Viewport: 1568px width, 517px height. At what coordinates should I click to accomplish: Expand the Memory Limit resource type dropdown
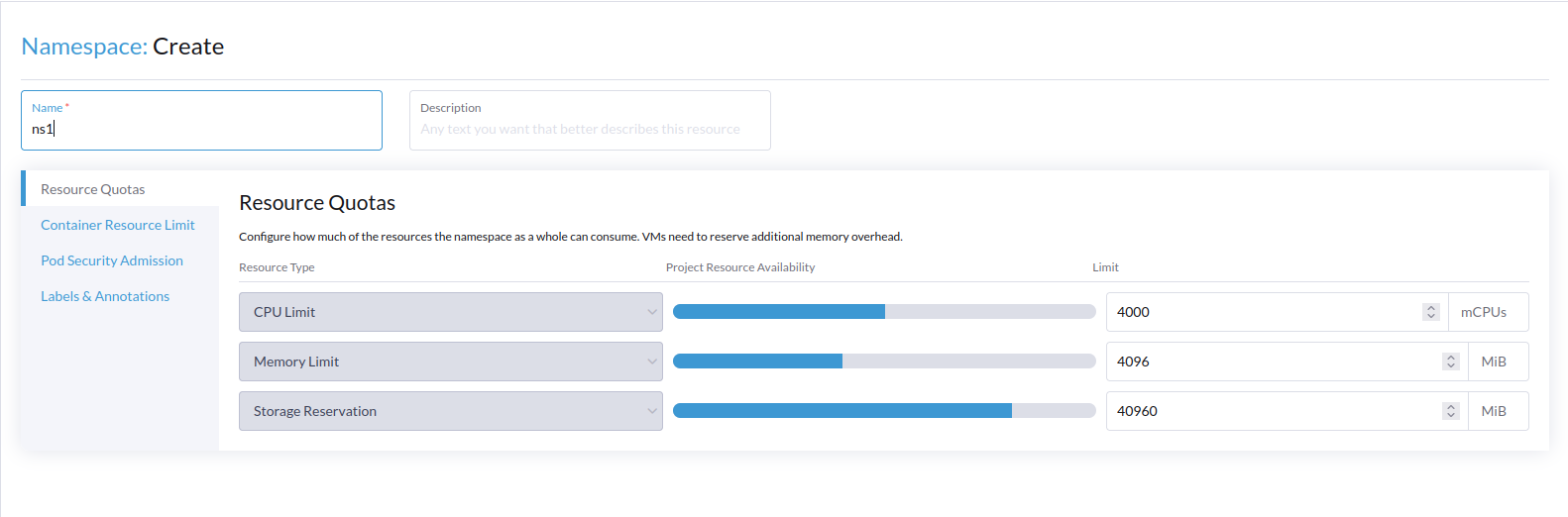(450, 362)
